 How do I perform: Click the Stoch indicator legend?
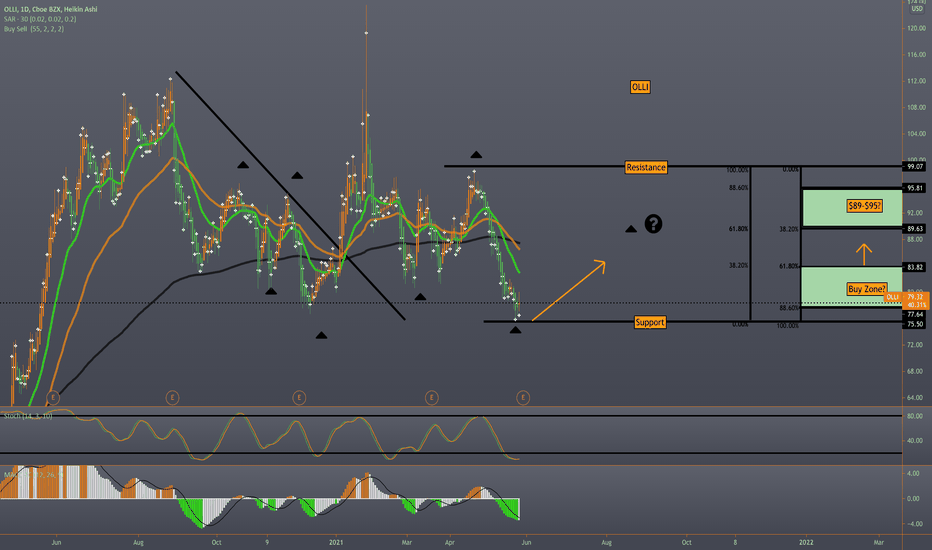pos(28,416)
